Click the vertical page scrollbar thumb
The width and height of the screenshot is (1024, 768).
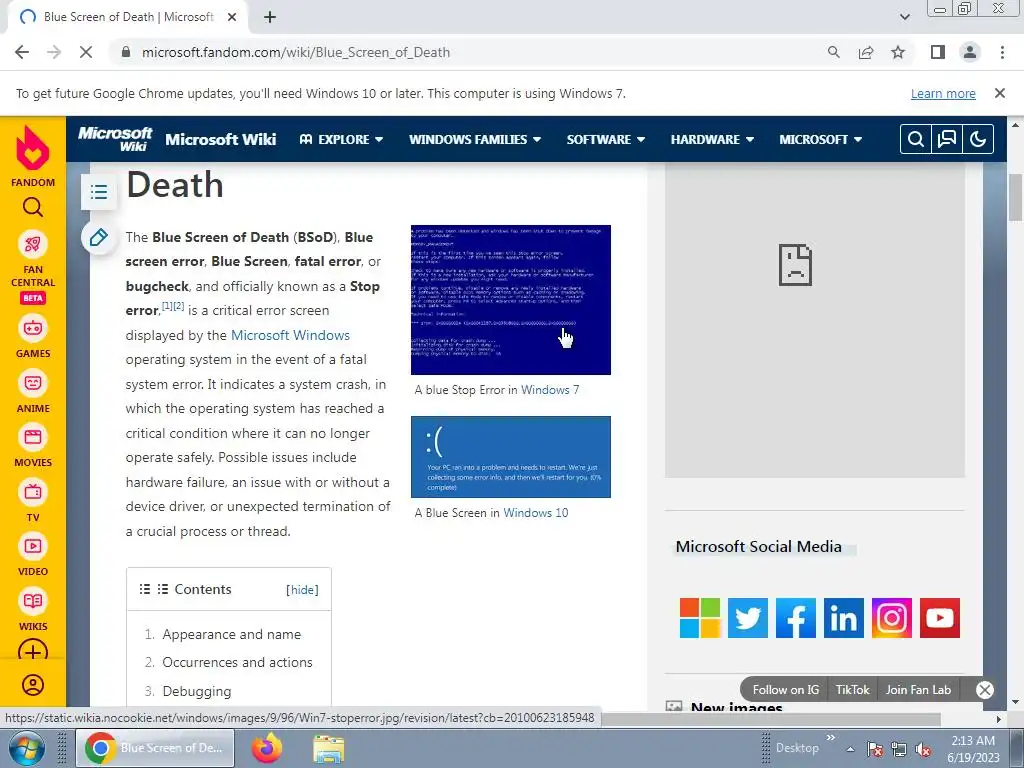tap(1016, 197)
